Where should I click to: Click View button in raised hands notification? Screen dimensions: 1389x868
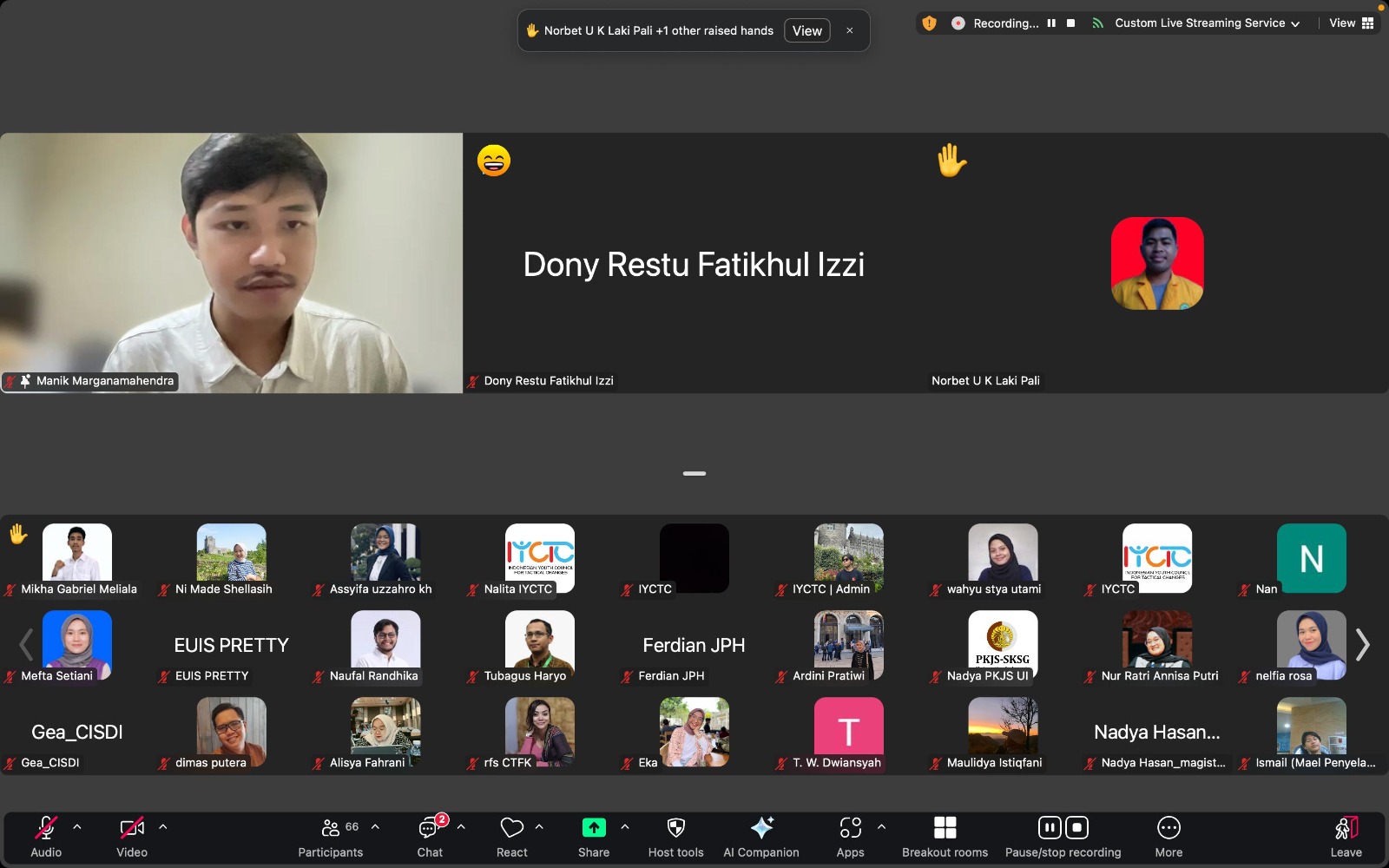806,31
